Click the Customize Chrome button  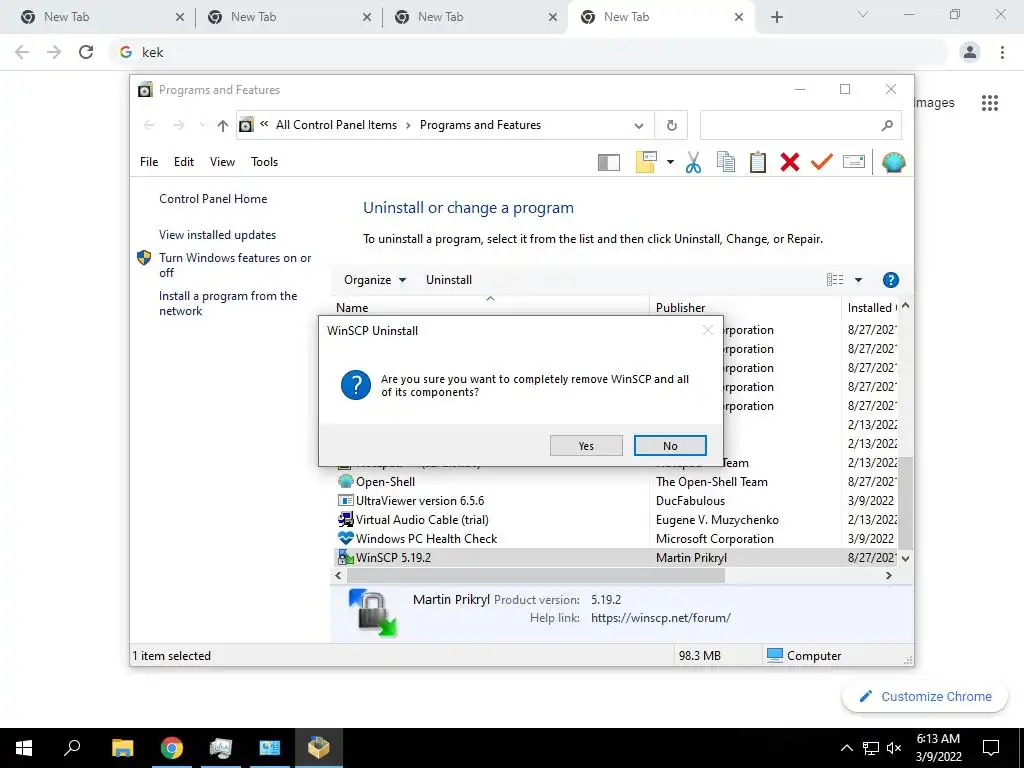(x=925, y=696)
